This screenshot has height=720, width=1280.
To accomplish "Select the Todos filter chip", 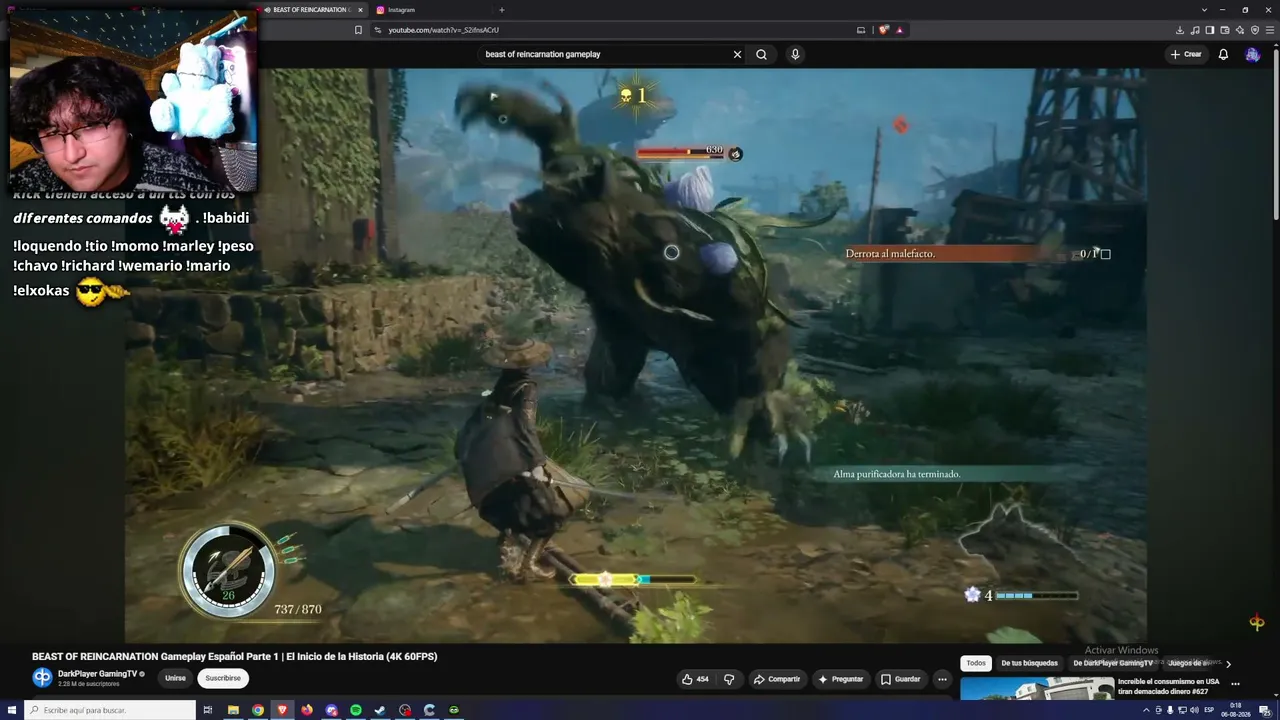I will 976,663.
